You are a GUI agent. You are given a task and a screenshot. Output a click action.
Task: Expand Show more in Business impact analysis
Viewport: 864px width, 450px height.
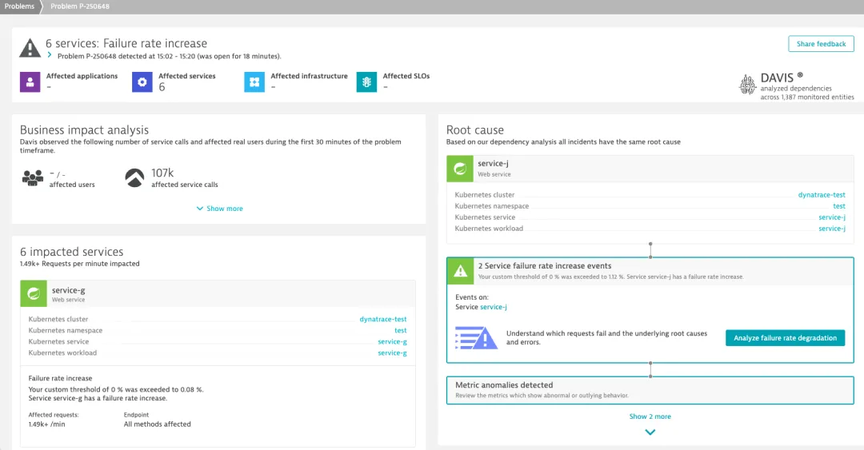click(x=219, y=208)
